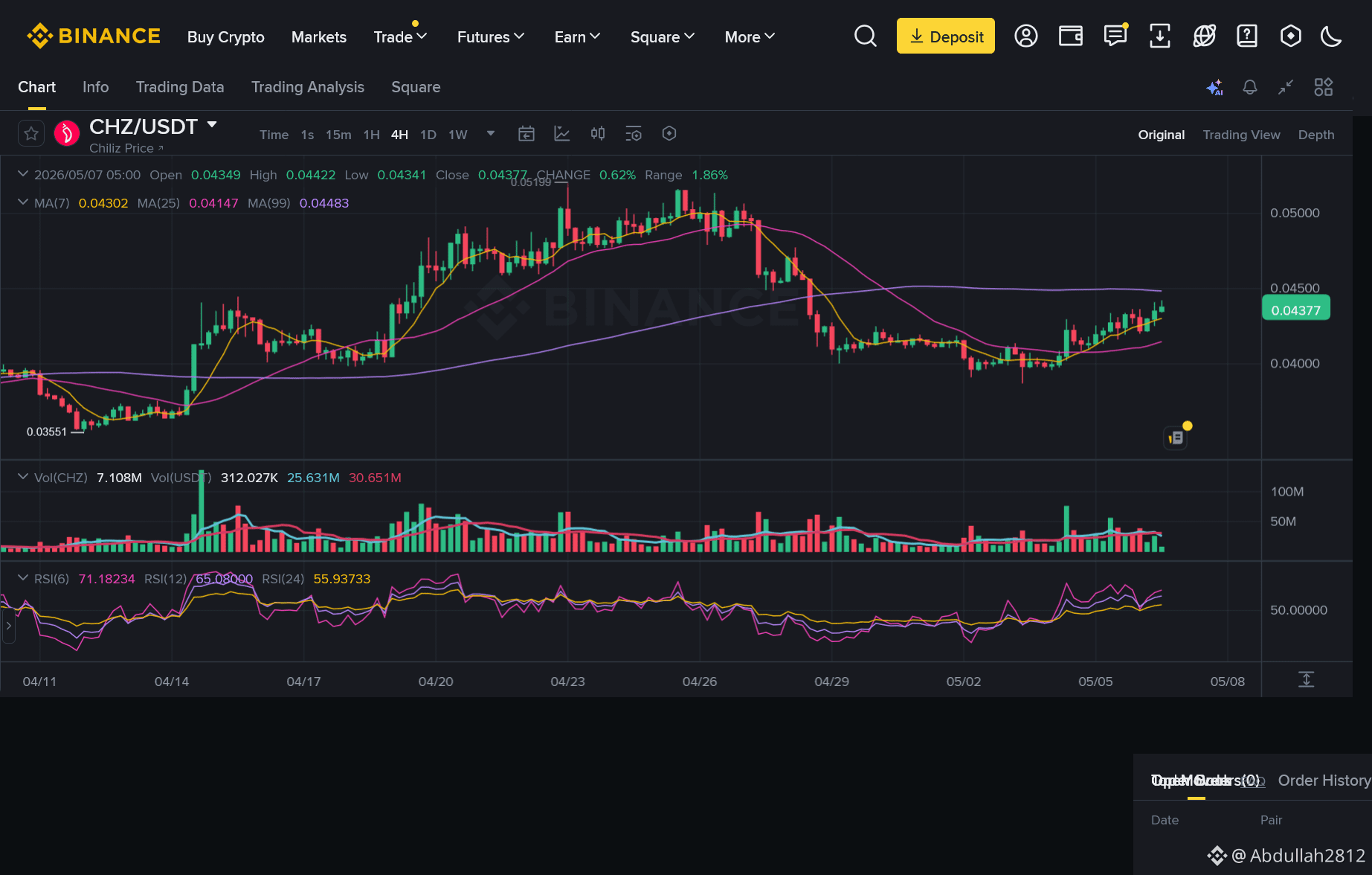
Task: Open Buy Crypto page
Action: click(226, 37)
